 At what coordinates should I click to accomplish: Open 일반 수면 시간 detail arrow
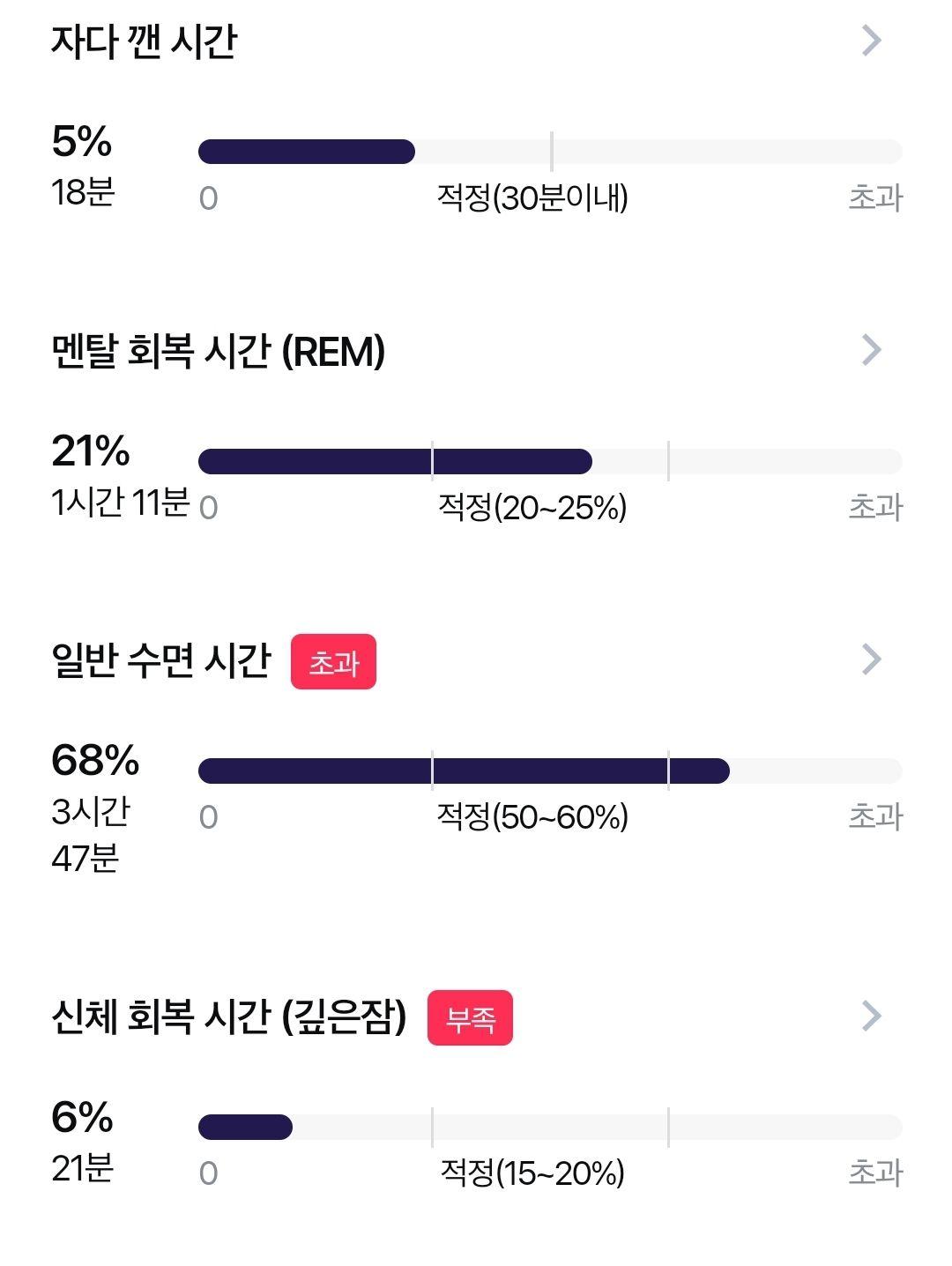[x=871, y=659]
